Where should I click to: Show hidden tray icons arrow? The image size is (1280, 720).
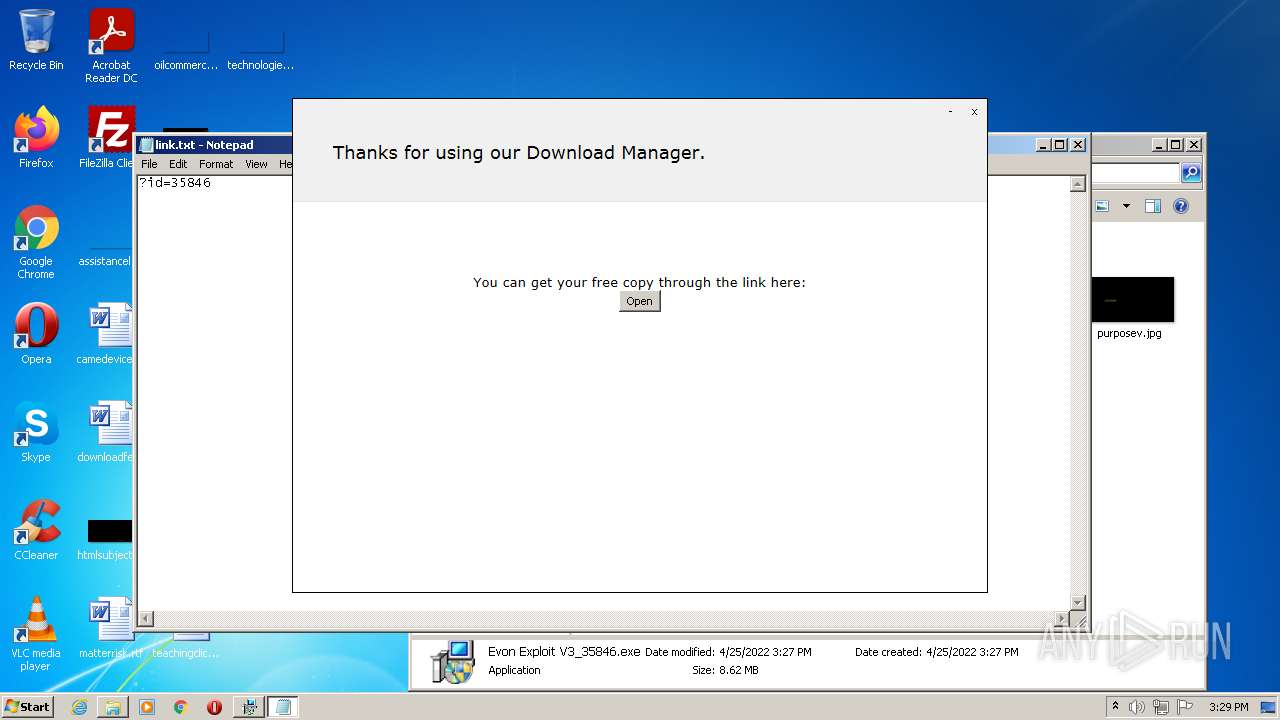click(x=1115, y=706)
